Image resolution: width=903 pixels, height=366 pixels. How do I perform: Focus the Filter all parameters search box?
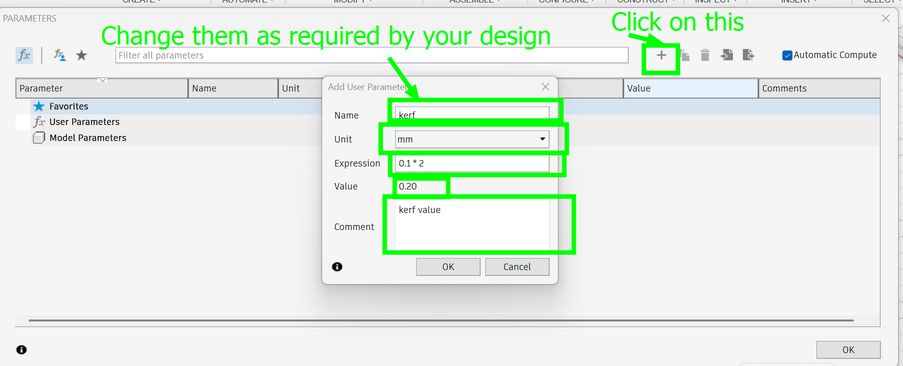371,55
